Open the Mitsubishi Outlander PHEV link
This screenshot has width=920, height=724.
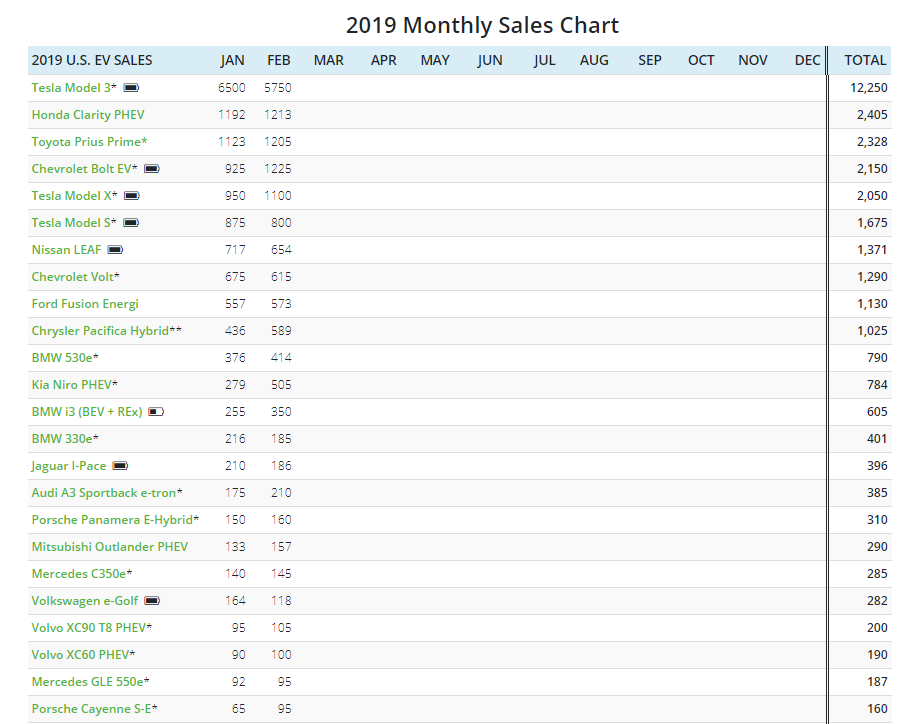point(109,547)
